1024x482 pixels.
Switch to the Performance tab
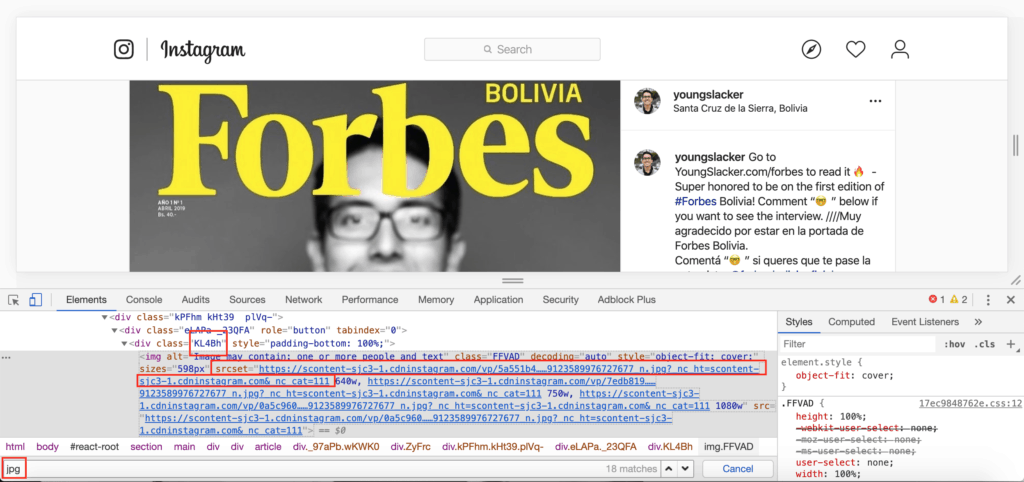[370, 300]
